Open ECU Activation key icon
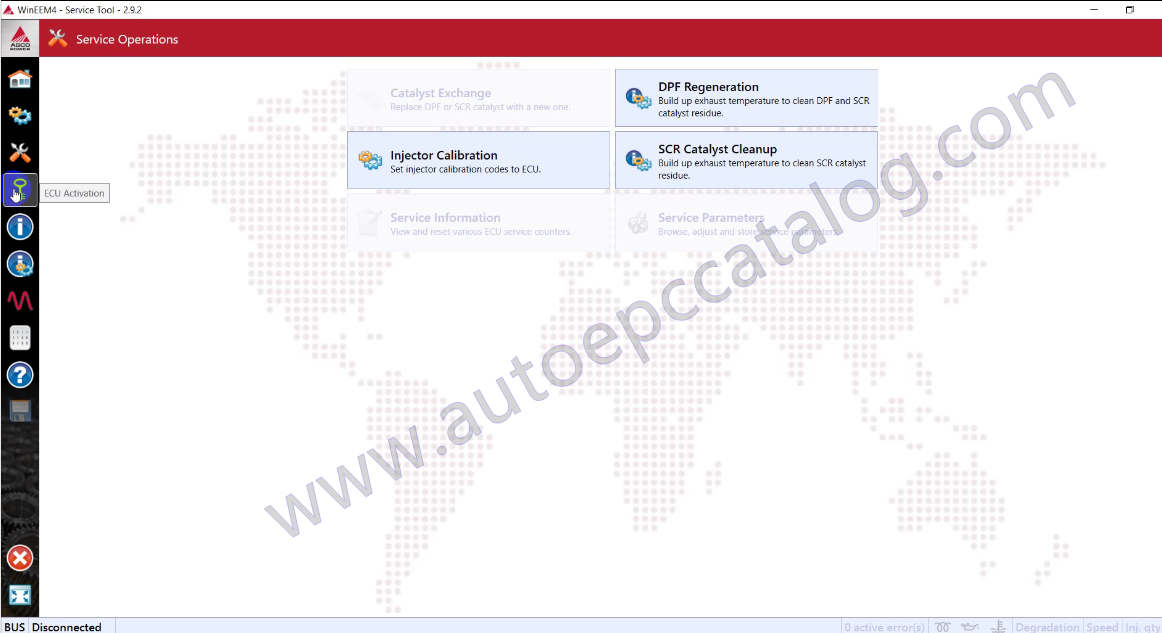Image resolution: width=1162 pixels, height=633 pixels. (x=20, y=190)
